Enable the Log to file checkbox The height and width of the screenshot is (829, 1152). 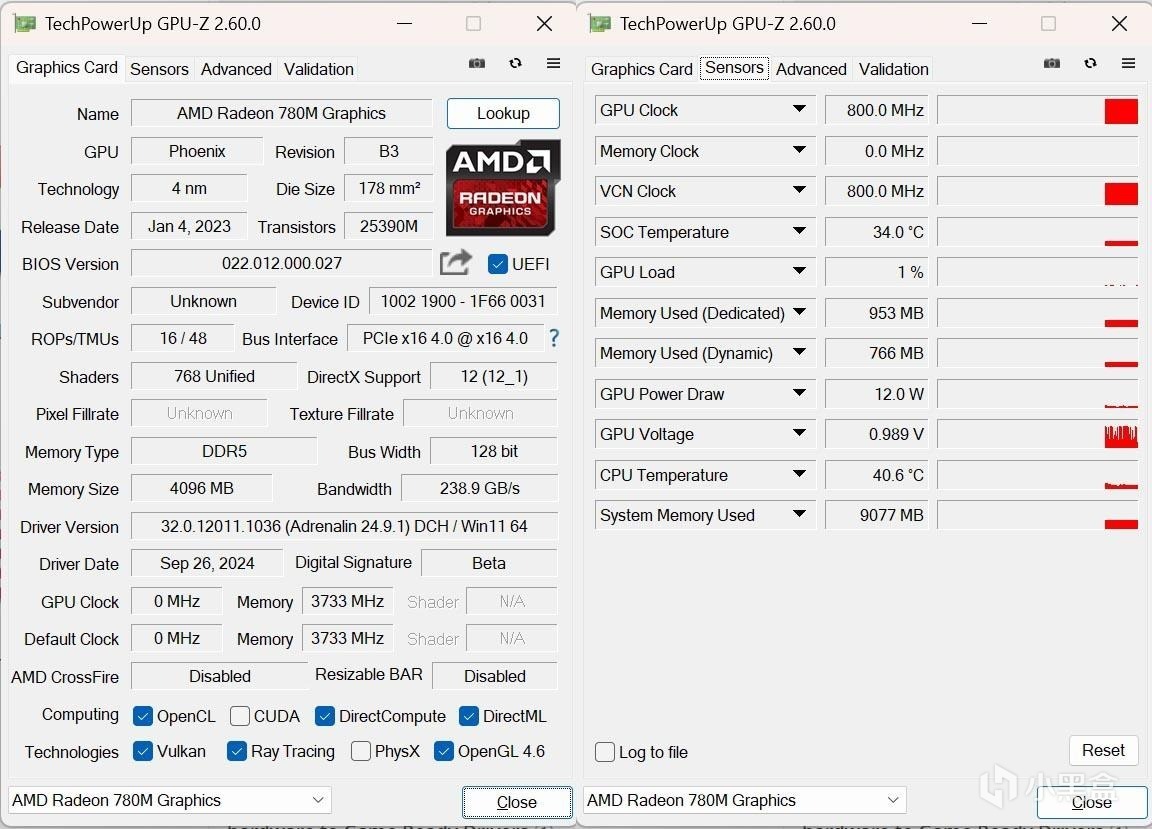pyautogui.click(x=605, y=752)
